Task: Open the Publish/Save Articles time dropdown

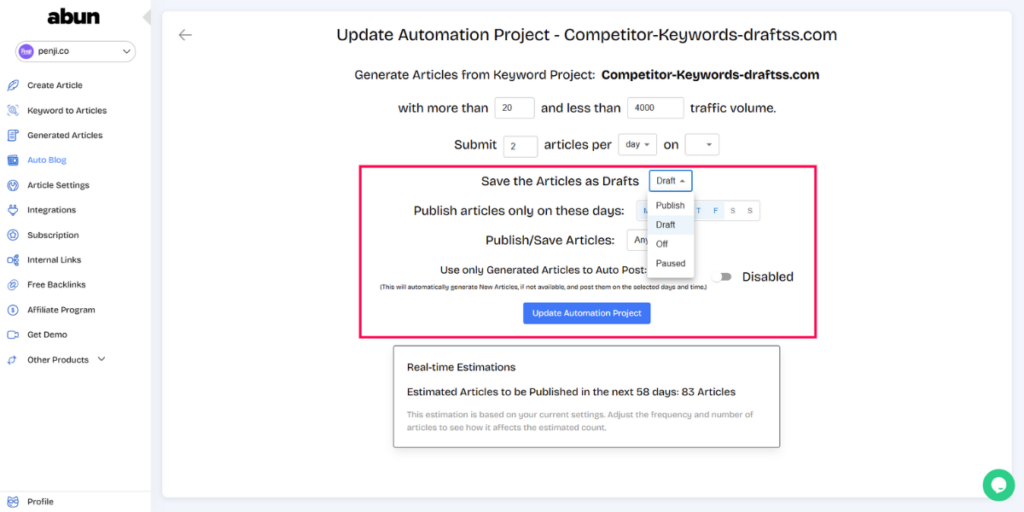Action: (637, 240)
